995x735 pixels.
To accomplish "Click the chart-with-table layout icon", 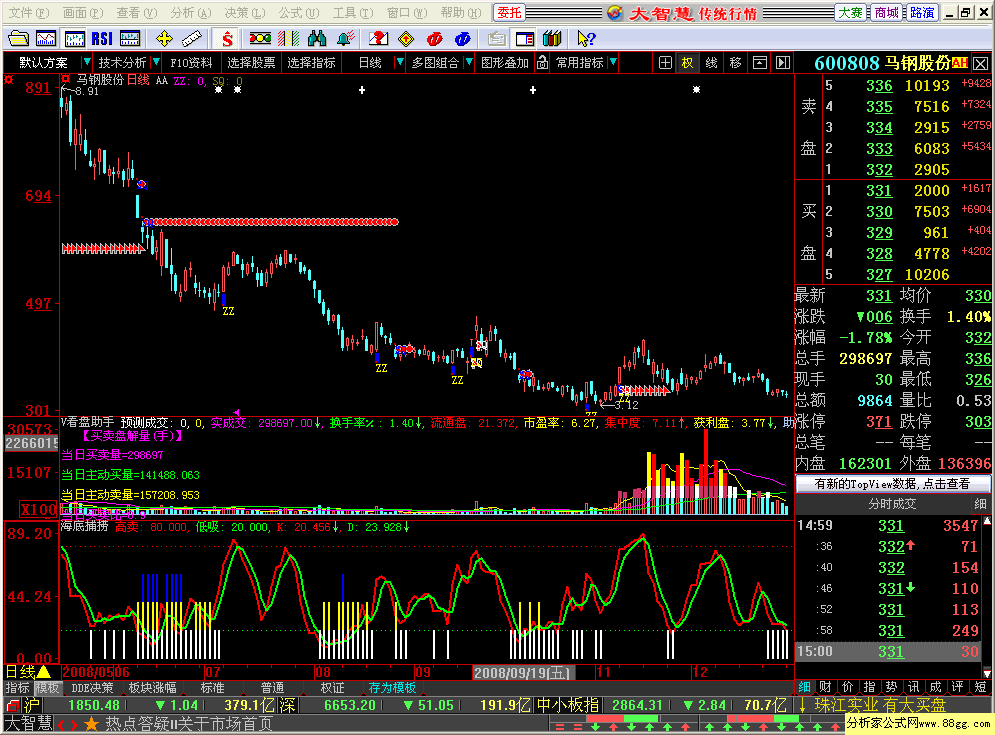I will pyautogui.click(x=130, y=39).
